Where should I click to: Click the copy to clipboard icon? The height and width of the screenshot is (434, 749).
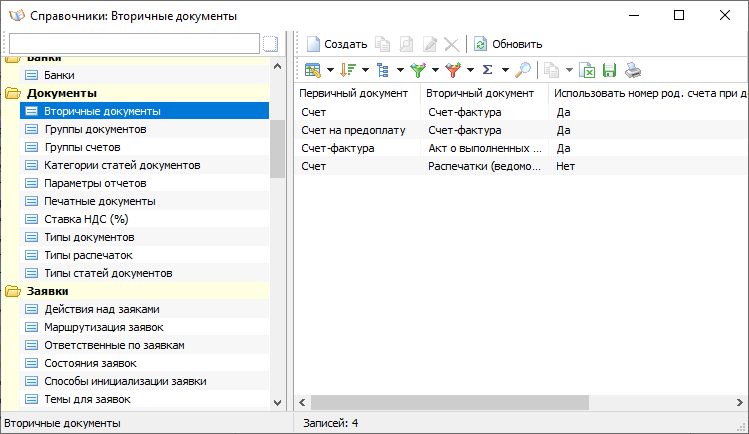552,70
